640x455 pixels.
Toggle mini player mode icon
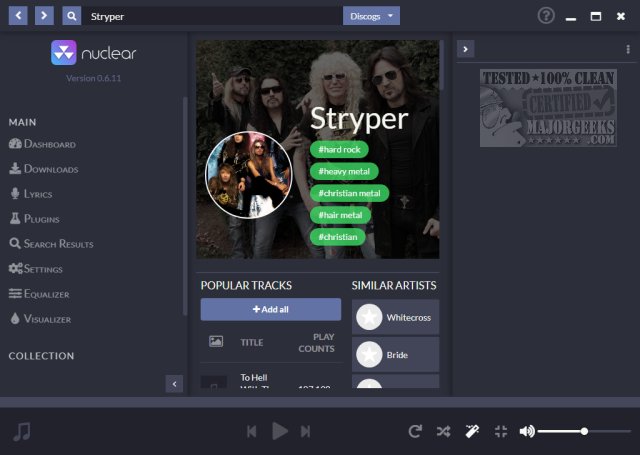501,431
